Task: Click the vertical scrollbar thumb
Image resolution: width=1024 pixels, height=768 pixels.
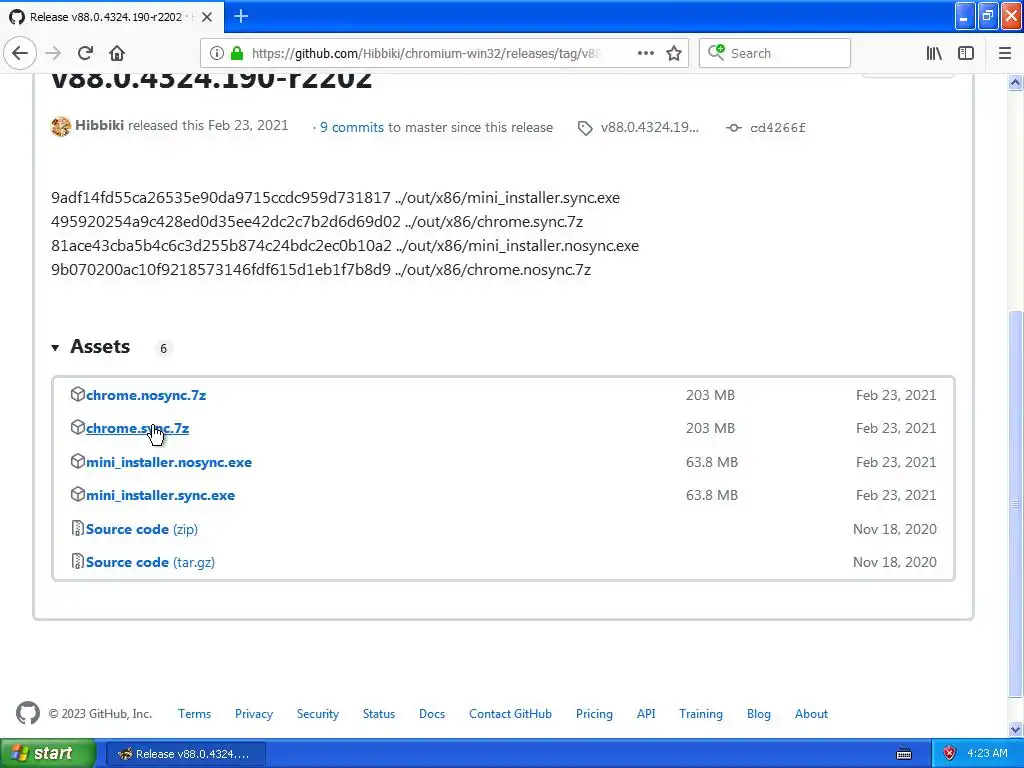Action: point(1016,504)
